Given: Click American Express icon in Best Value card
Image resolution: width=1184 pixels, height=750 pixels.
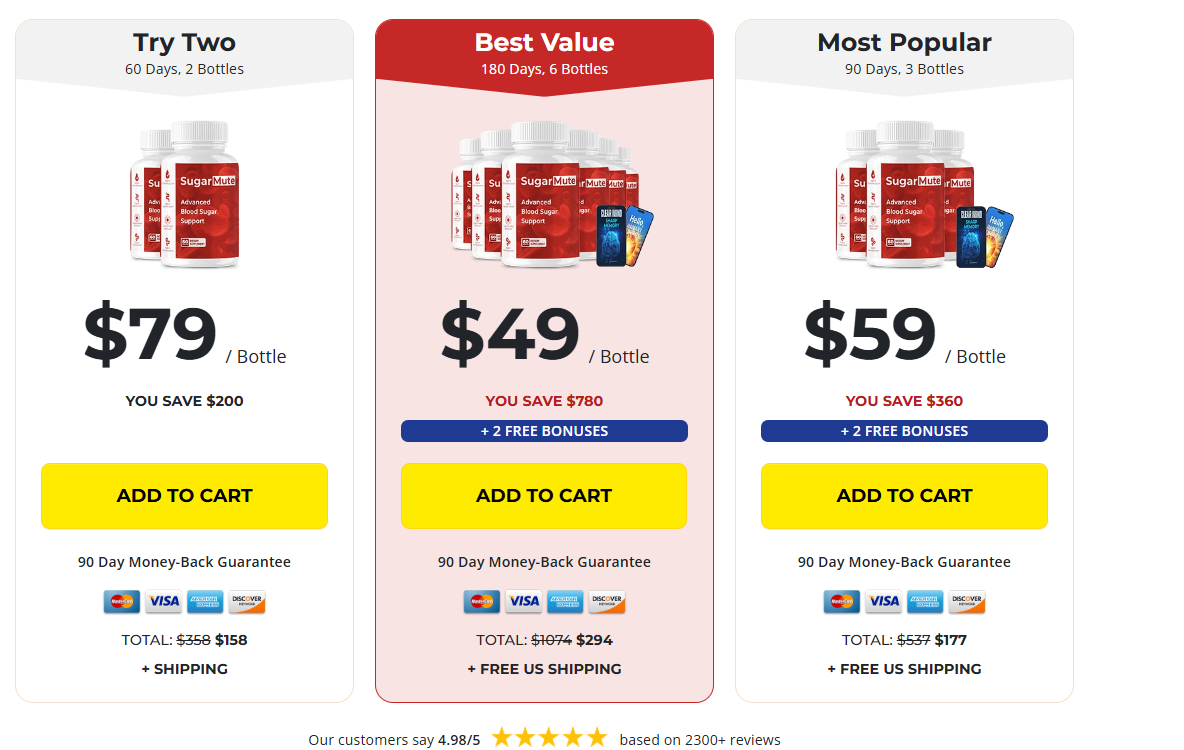Looking at the screenshot, I should [x=565, y=602].
